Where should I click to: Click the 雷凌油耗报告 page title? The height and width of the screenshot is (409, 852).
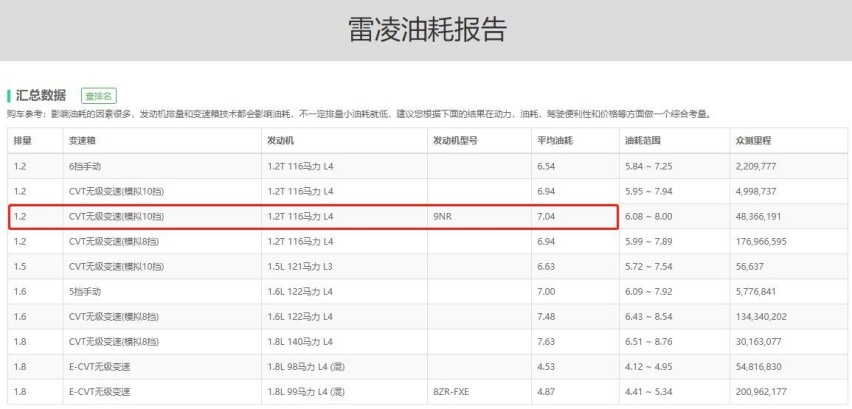(427, 29)
